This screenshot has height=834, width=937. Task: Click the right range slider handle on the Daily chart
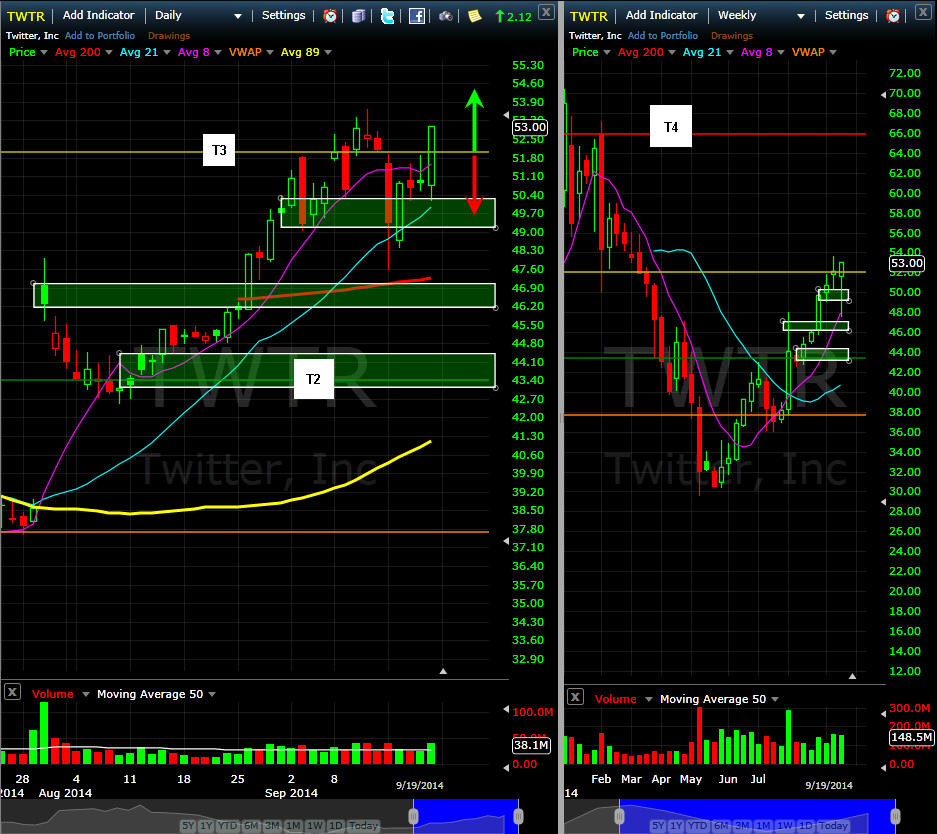click(x=518, y=816)
